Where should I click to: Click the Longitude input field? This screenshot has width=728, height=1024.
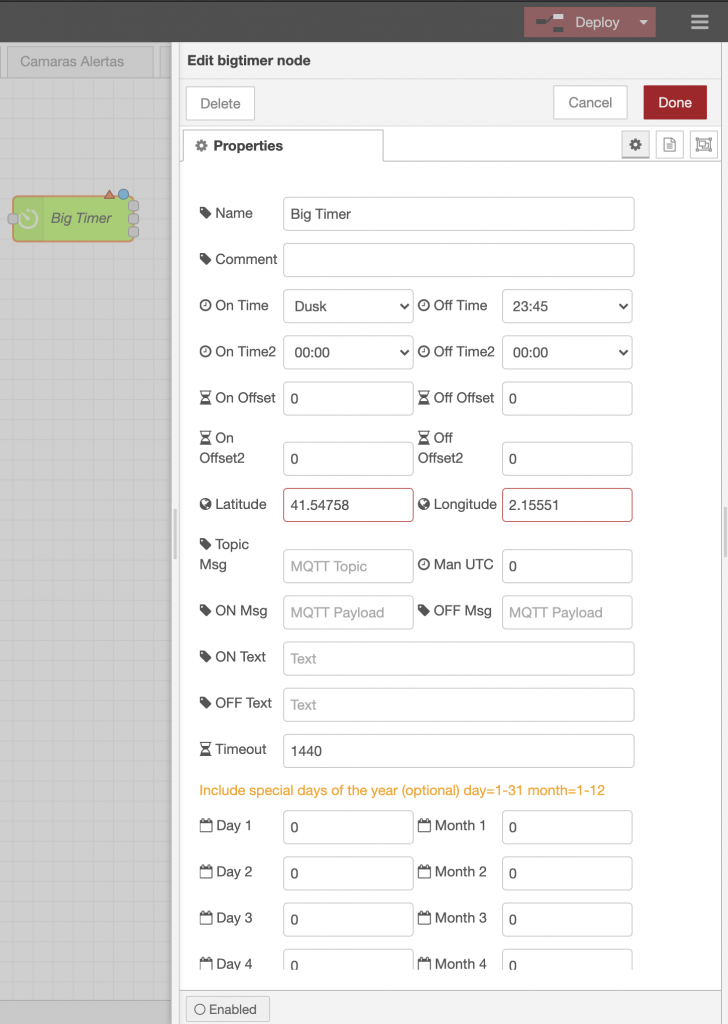[567, 505]
